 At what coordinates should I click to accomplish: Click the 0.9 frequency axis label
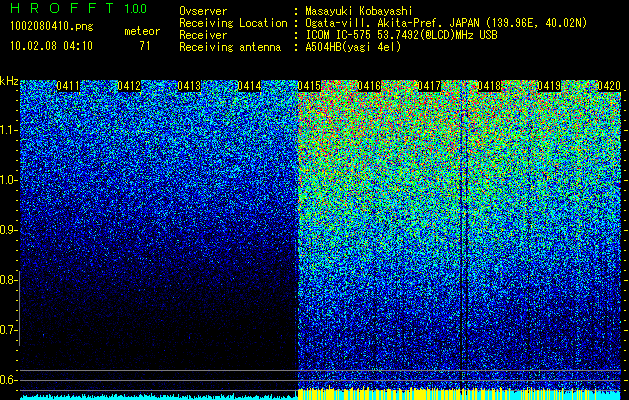(7, 230)
